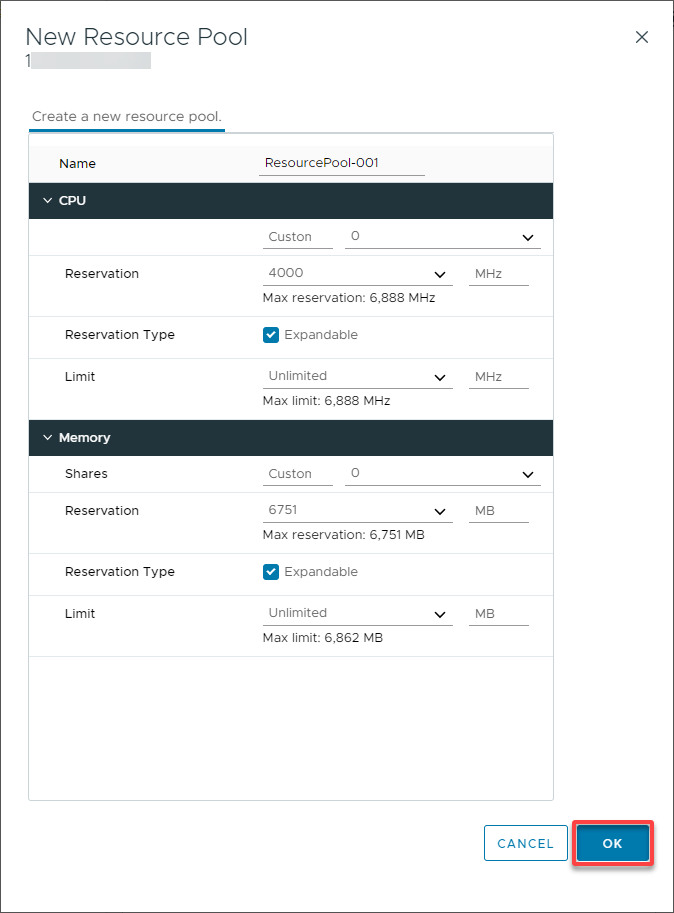
Task: Open Memory Shares level dropdown
Action: tap(297, 474)
